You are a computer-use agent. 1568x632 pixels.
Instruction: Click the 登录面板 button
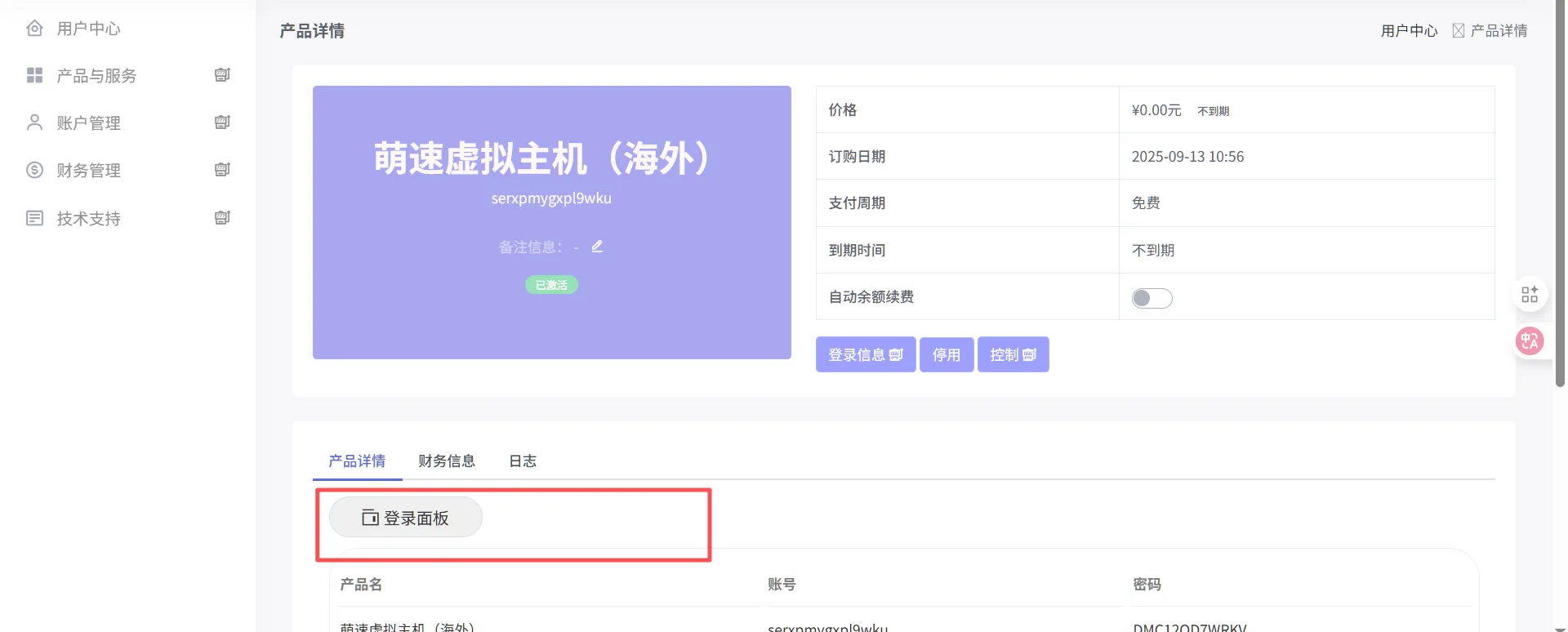[406, 518]
